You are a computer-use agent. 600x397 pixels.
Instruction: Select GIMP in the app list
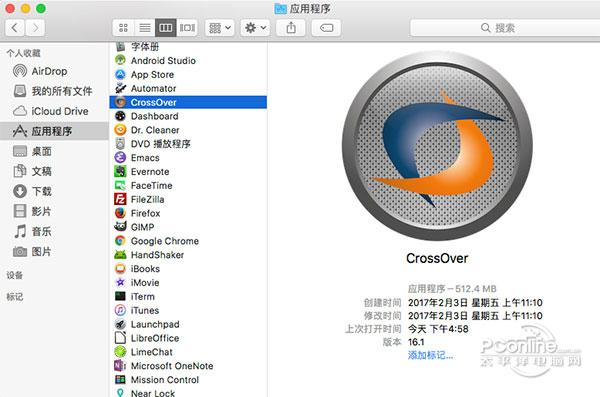click(x=188, y=227)
